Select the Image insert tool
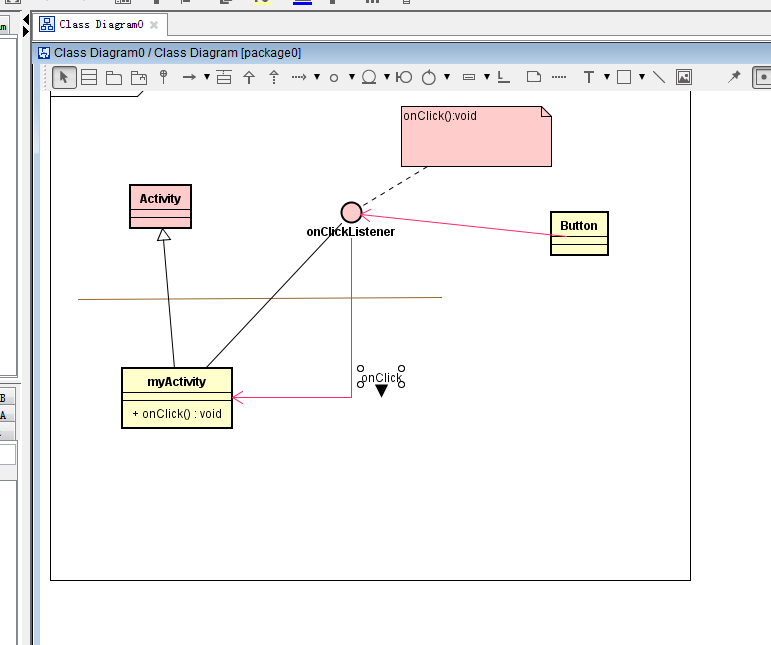Screen dimensions: 771x645 pyautogui.click(x=684, y=77)
